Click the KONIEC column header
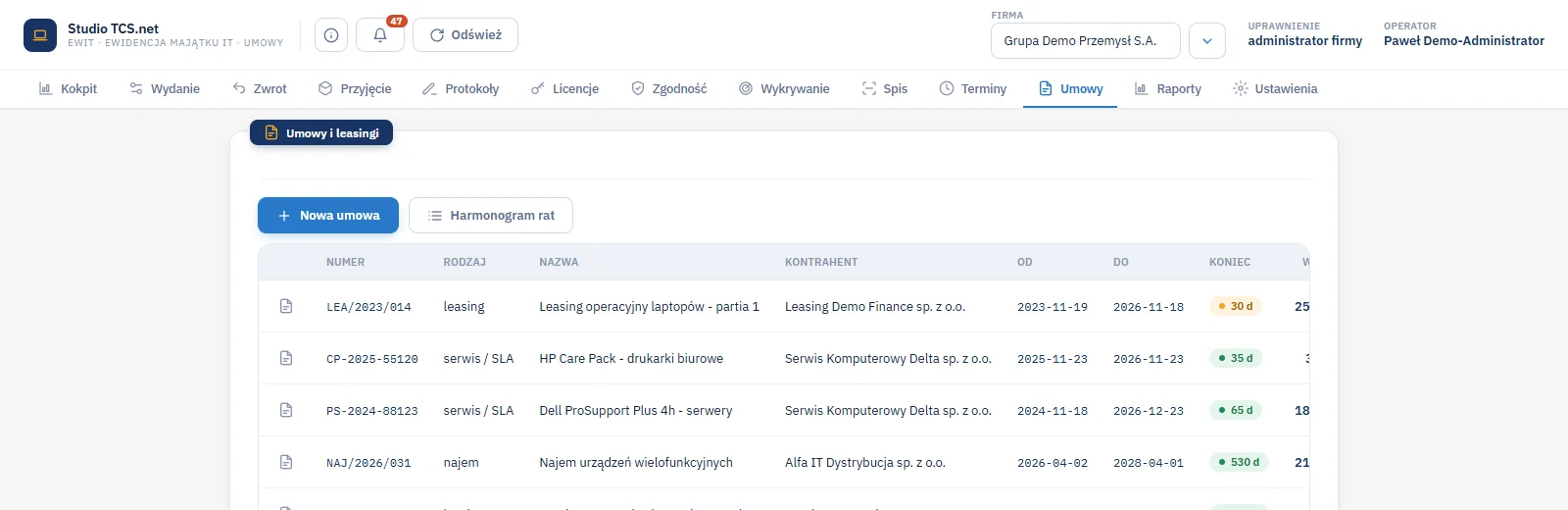The height and width of the screenshot is (510, 1568). pos(1230,262)
